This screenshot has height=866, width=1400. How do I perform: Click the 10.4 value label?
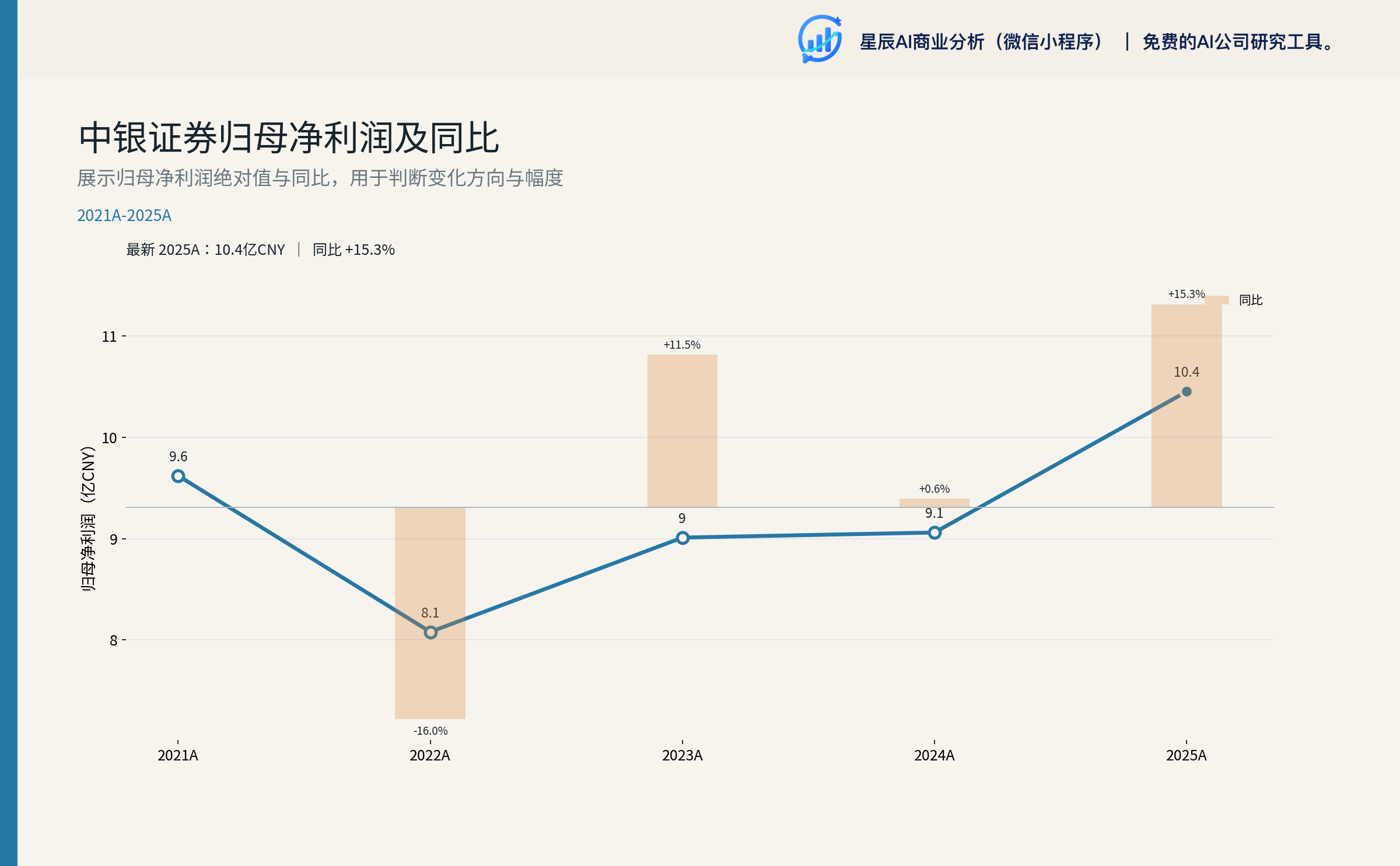pos(1186,372)
